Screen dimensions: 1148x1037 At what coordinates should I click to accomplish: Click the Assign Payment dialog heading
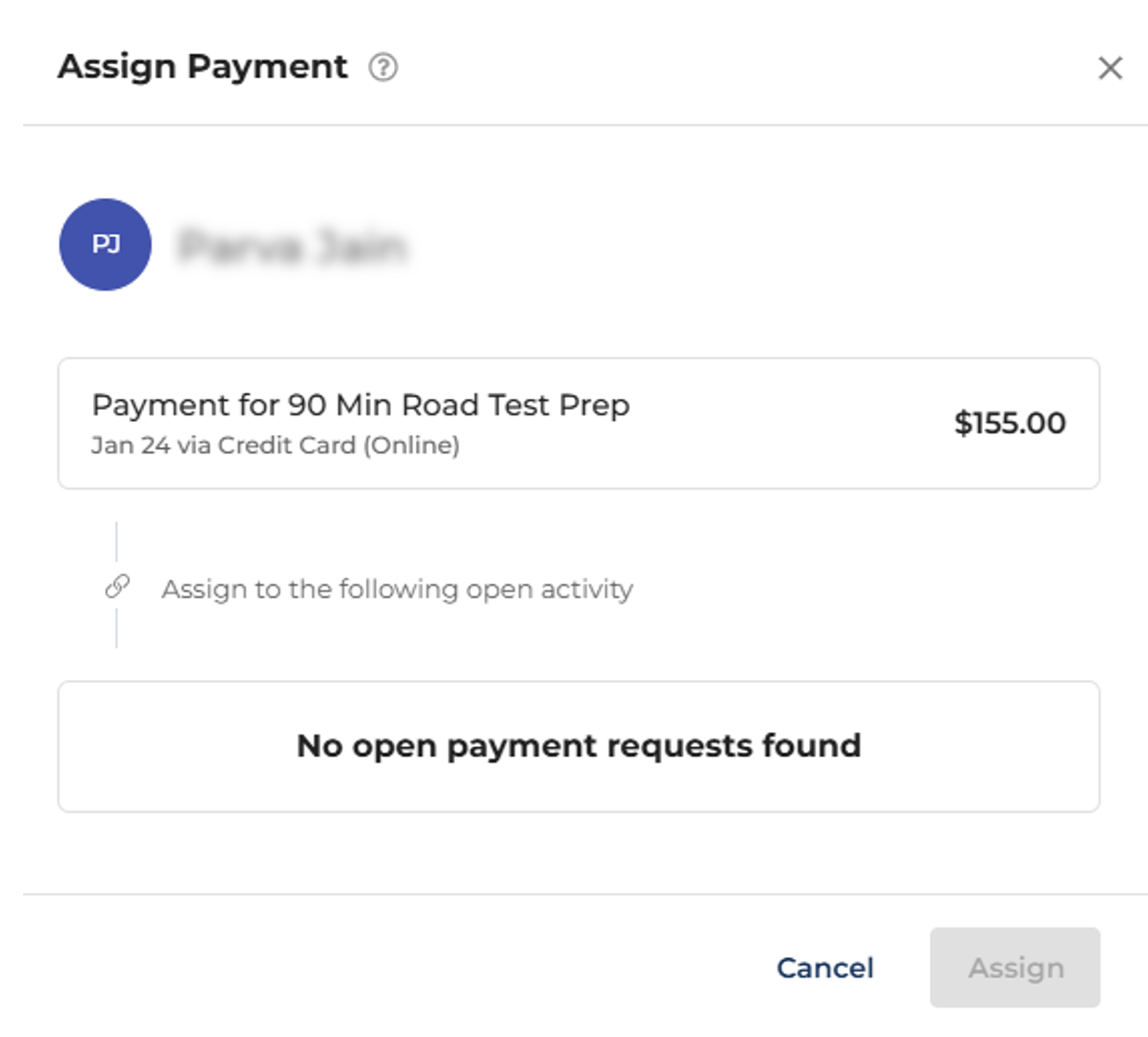pos(202,67)
